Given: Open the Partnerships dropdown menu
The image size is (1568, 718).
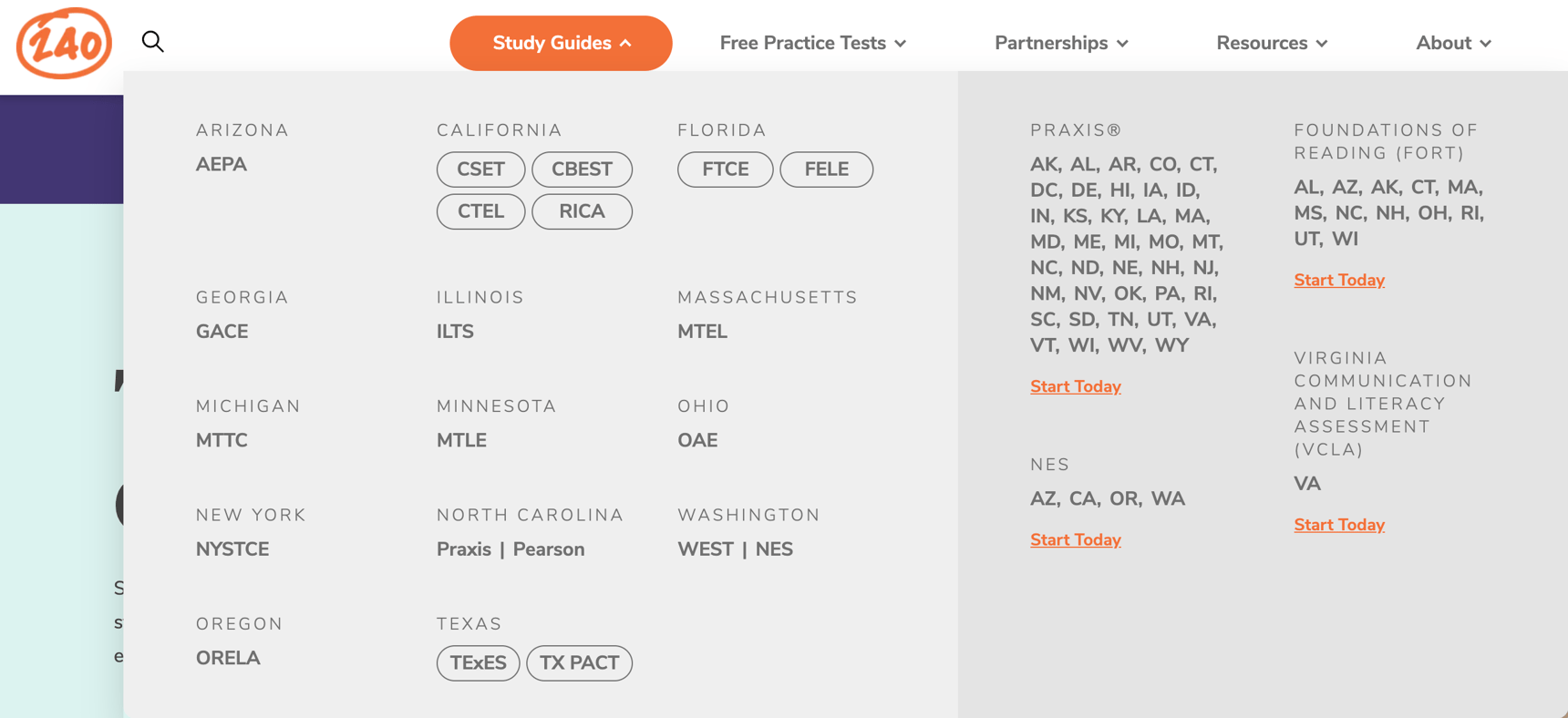Looking at the screenshot, I should [1061, 43].
